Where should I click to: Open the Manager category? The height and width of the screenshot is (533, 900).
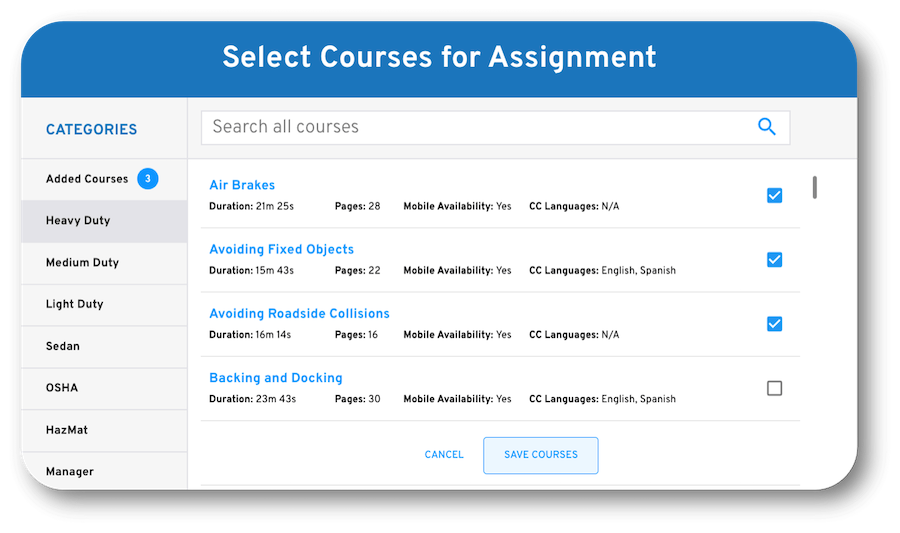pos(70,471)
